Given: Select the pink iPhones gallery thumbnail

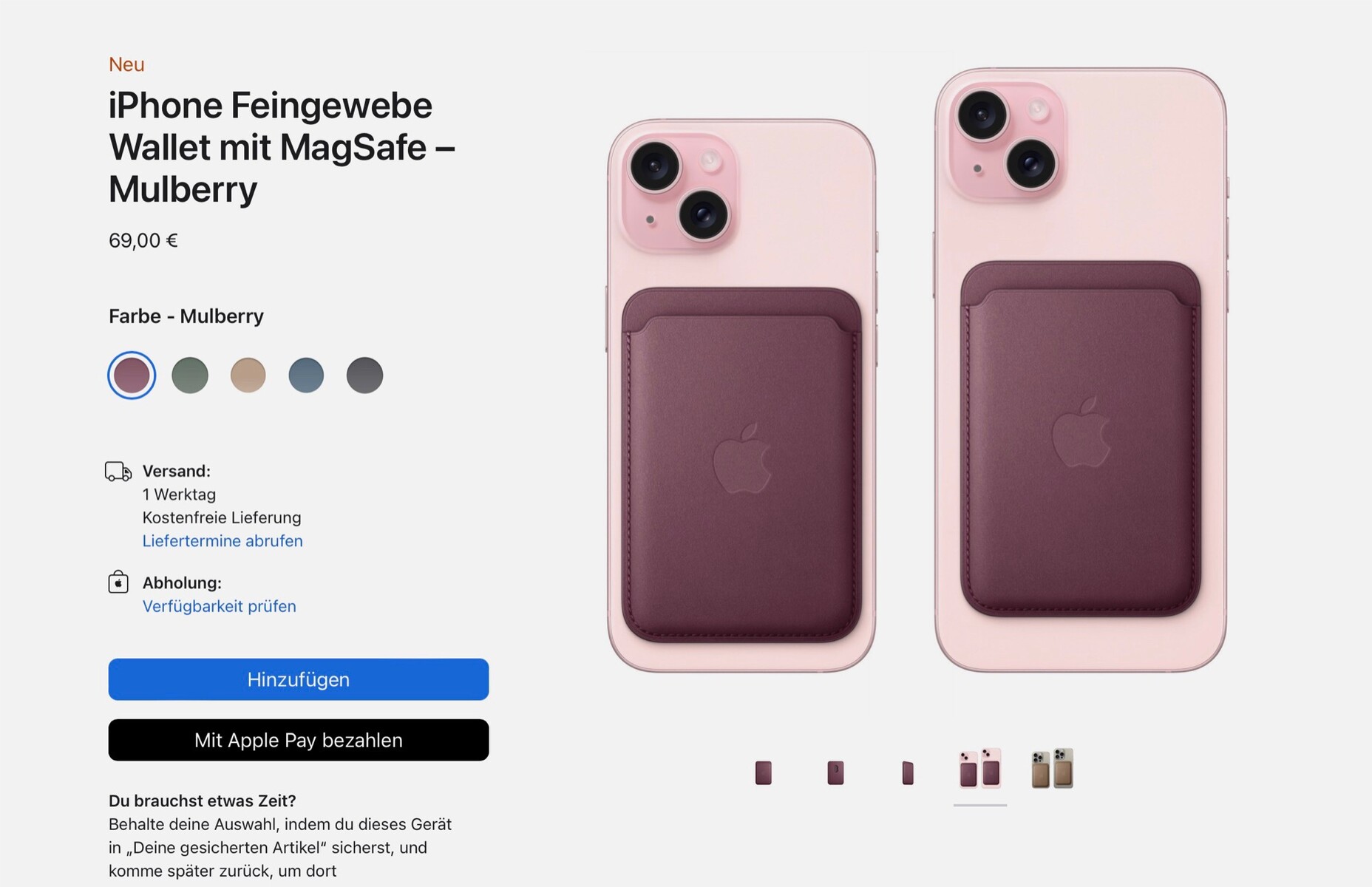Looking at the screenshot, I should pyautogui.click(x=980, y=769).
